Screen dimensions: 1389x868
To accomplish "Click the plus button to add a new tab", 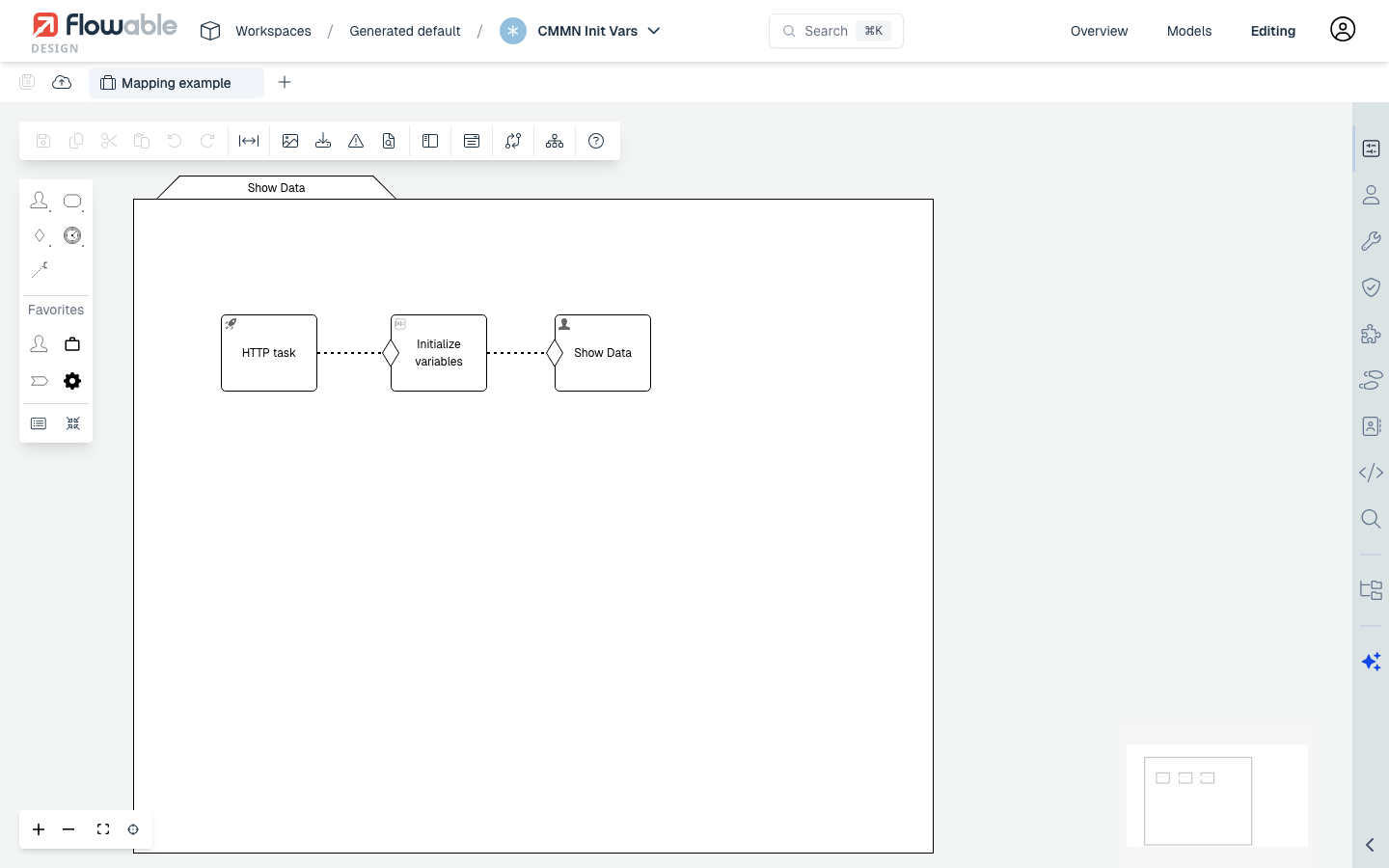I will pos(285,82).
